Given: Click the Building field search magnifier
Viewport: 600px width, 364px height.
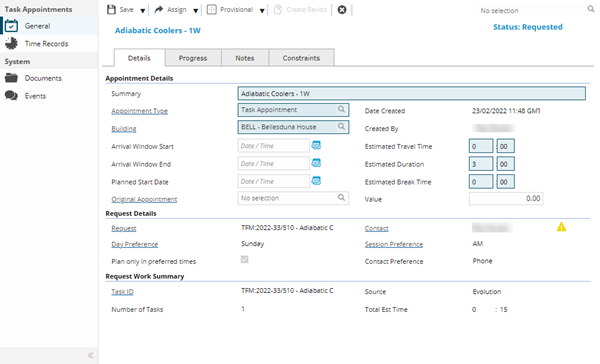Looking at the screenshot, I should pos(341,126).
